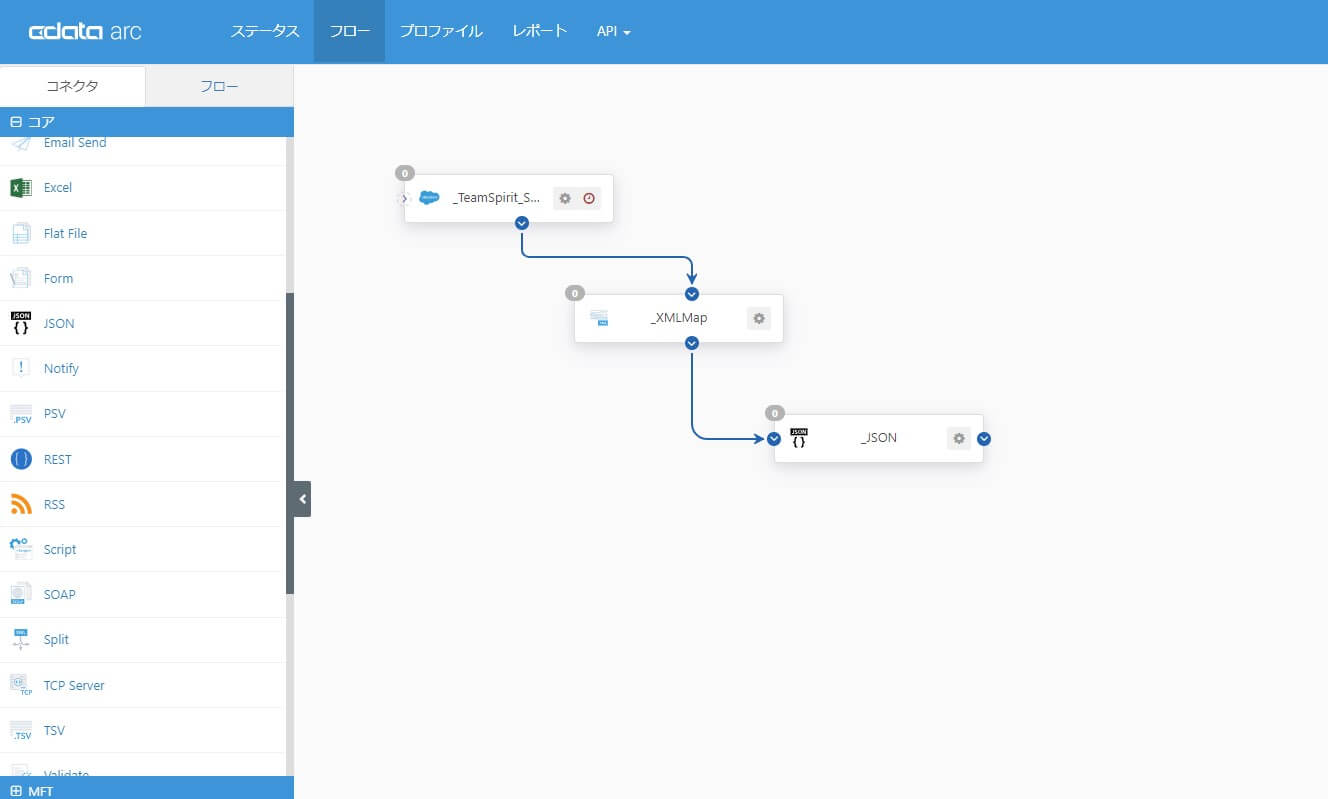Click the Form connector label
Viewport: 1328px width, 799px height.
tap(59, 278)
